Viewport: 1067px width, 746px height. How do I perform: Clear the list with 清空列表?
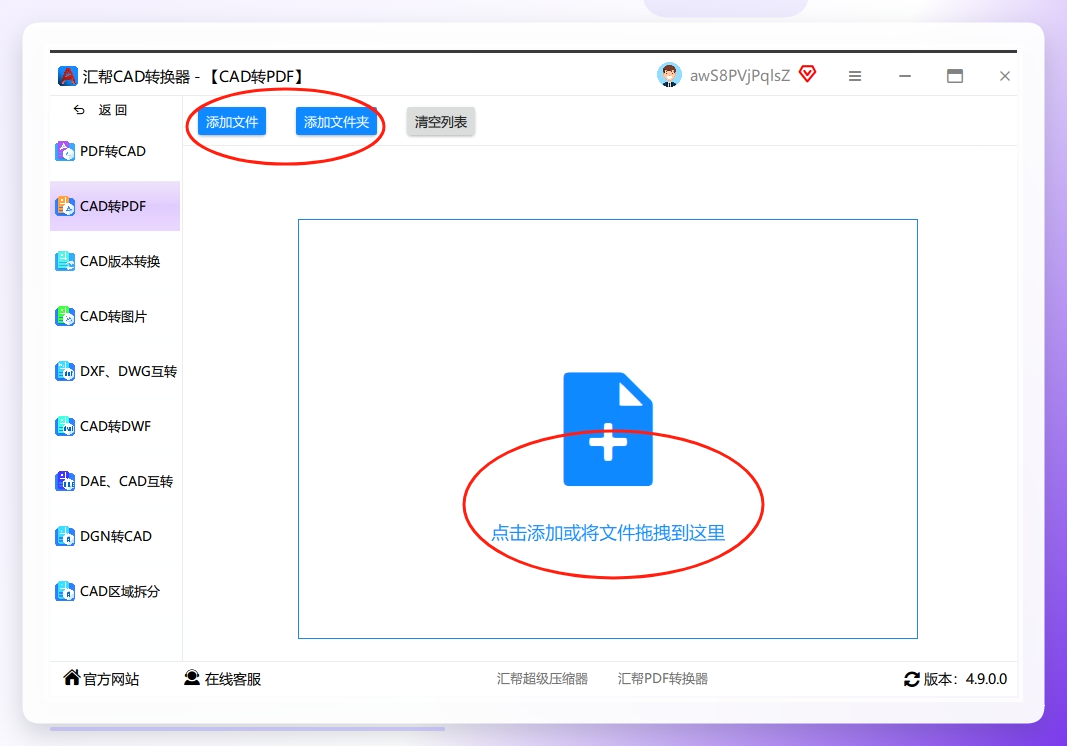click(441, 122)
